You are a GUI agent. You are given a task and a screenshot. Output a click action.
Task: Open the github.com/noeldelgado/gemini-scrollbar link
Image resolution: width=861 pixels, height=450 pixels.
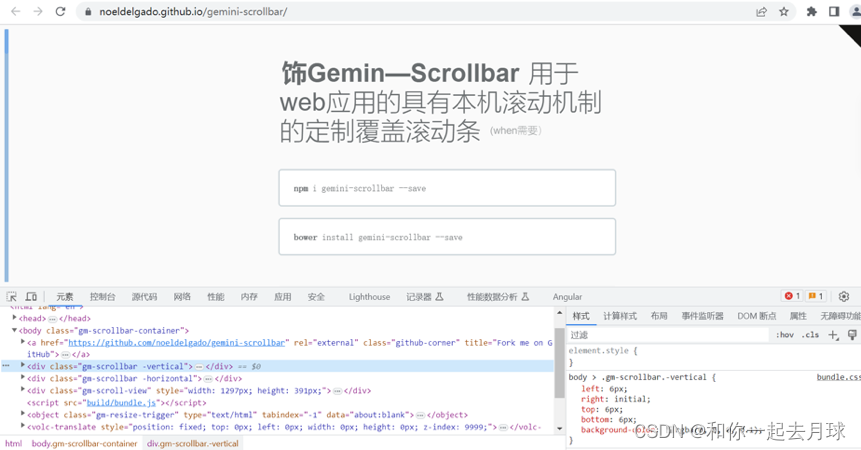tap(177, 343)
